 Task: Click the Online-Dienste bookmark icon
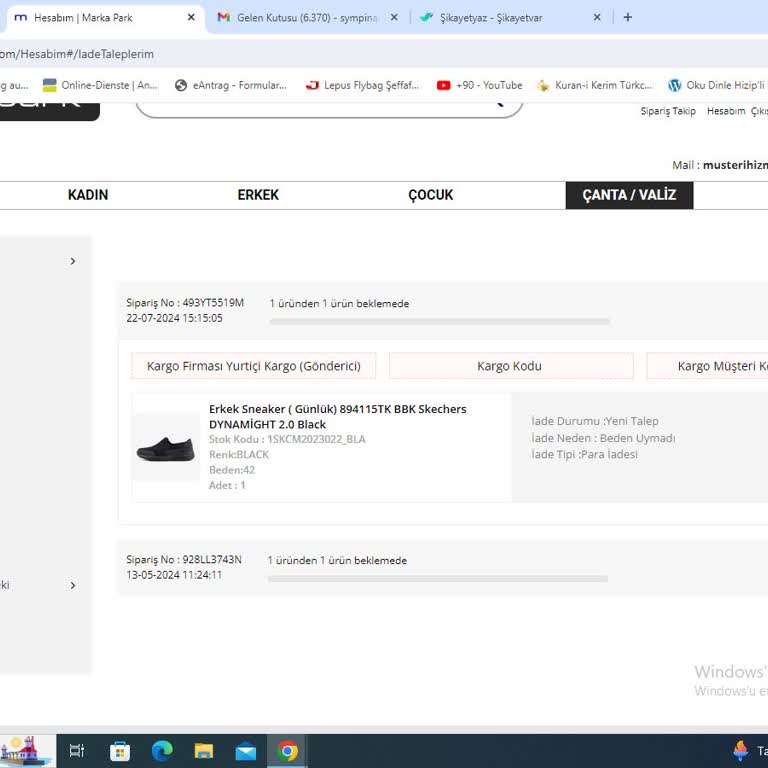(49, 85)
